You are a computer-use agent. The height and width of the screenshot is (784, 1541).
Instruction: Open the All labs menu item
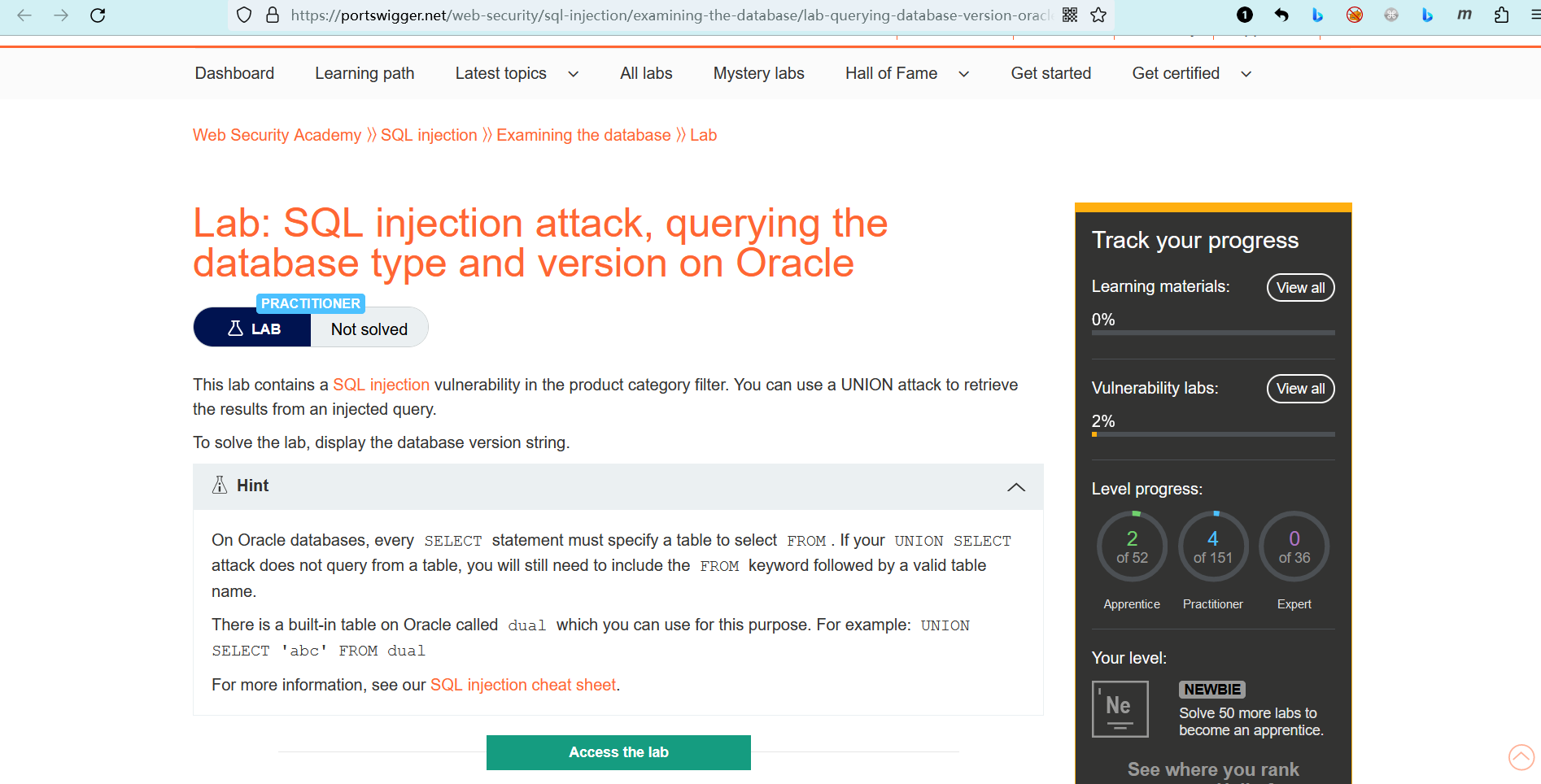click(x=646, y=73)
